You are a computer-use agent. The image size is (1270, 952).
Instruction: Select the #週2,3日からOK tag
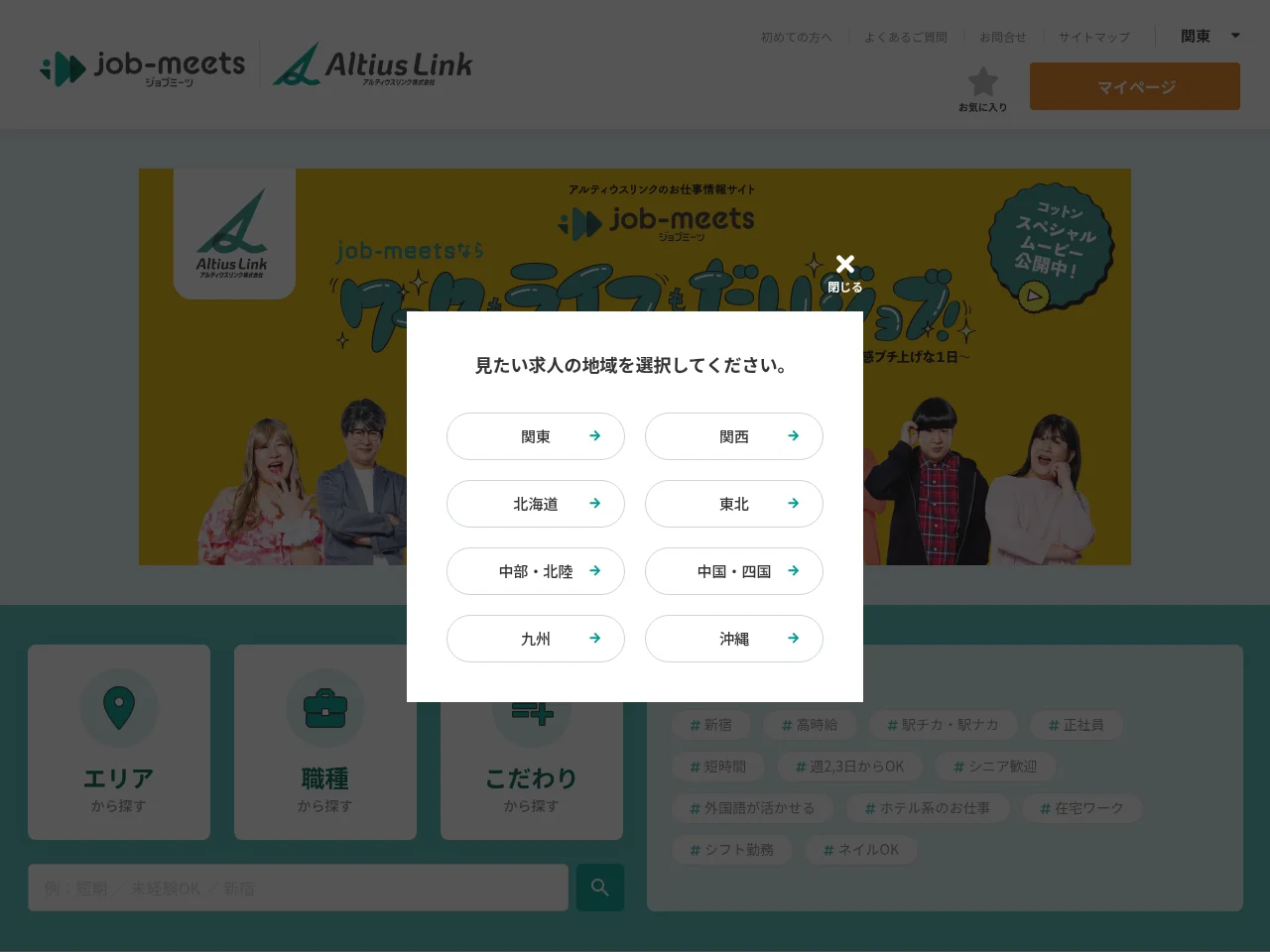tap(850, 767)
